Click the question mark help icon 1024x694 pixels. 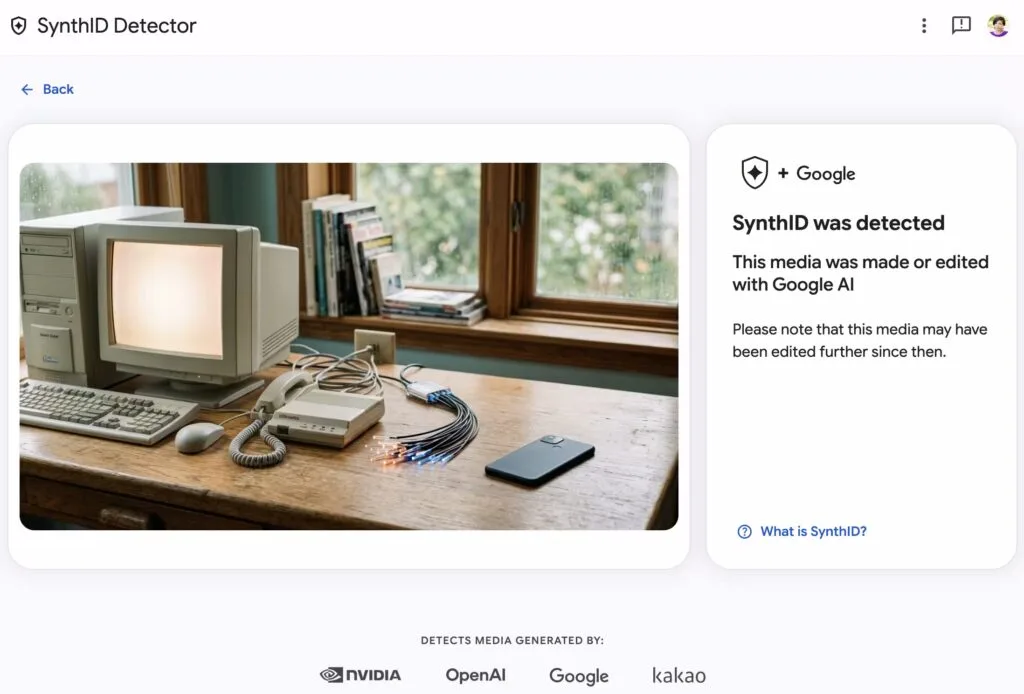pyautogui.click(x=744, y=531)
